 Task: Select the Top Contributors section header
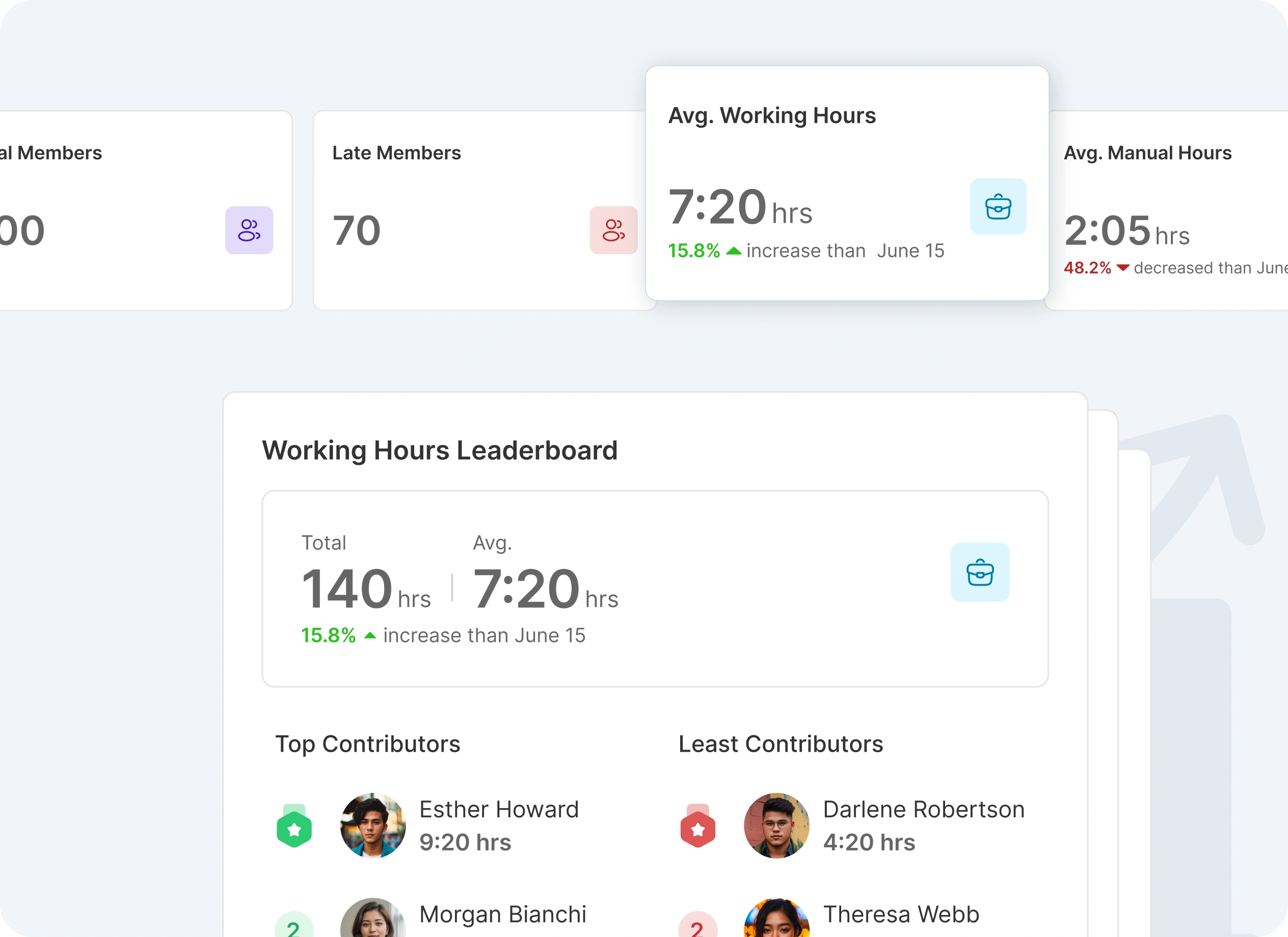tap(367, 744)
